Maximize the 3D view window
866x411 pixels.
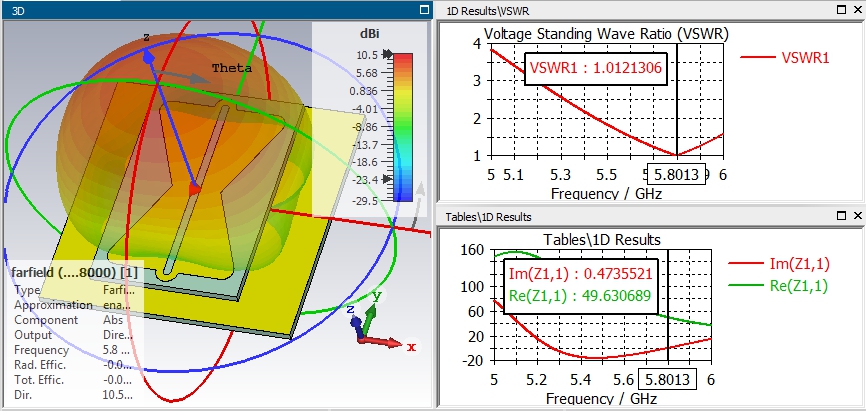click(424, 9)
